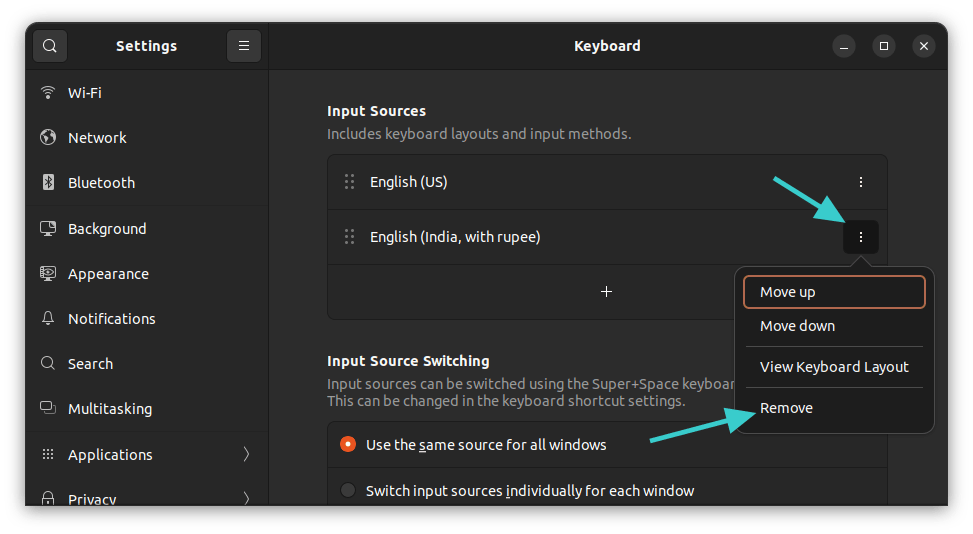Select 'Switch input sources individually' radio option
This screenshot has width=973, height=534.
[x=348, y=491]
